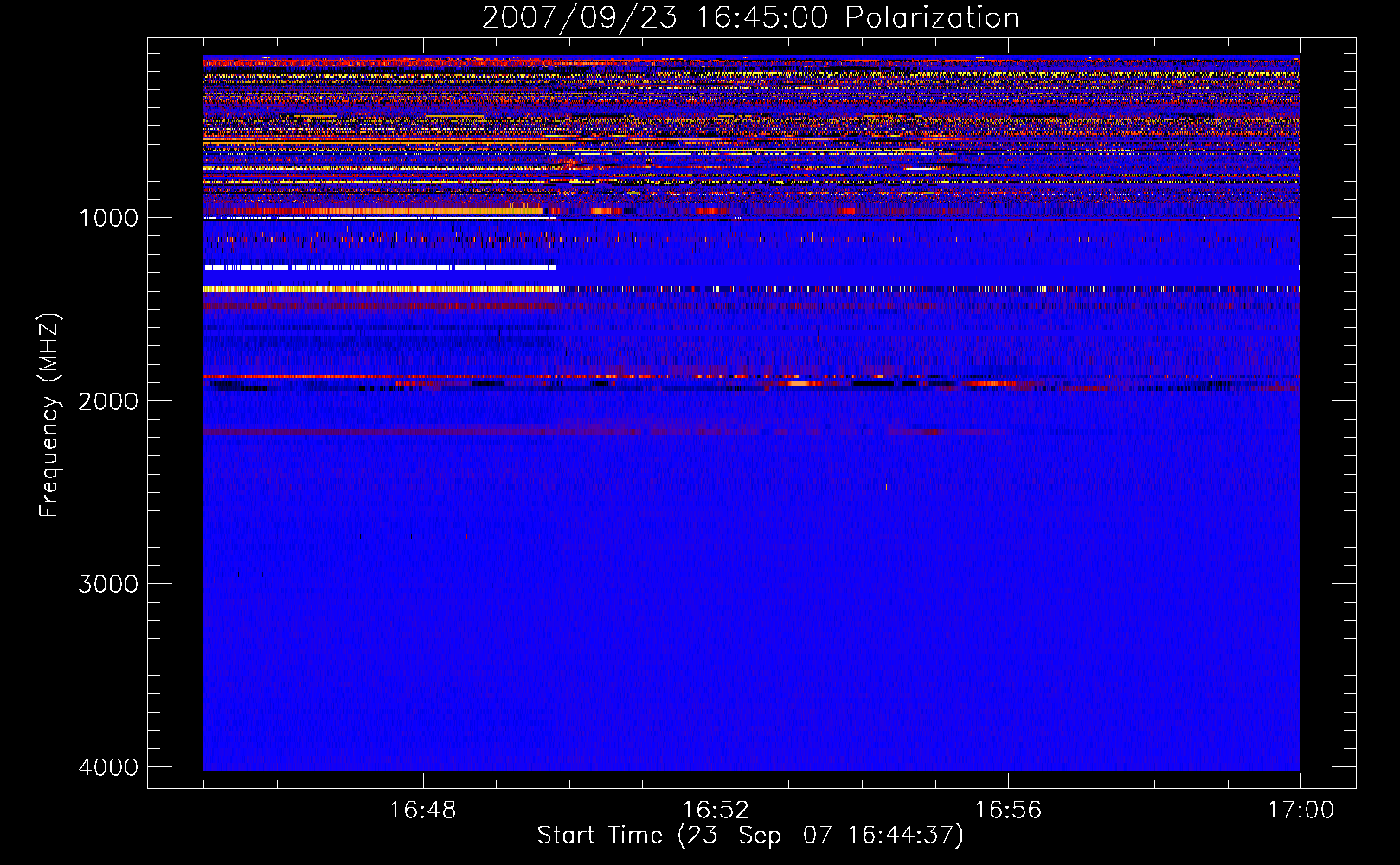Click the 17:00 time tick label
Image resolution: width=1400 pixels, height=865 pixels.
[x=1300, y=811]
